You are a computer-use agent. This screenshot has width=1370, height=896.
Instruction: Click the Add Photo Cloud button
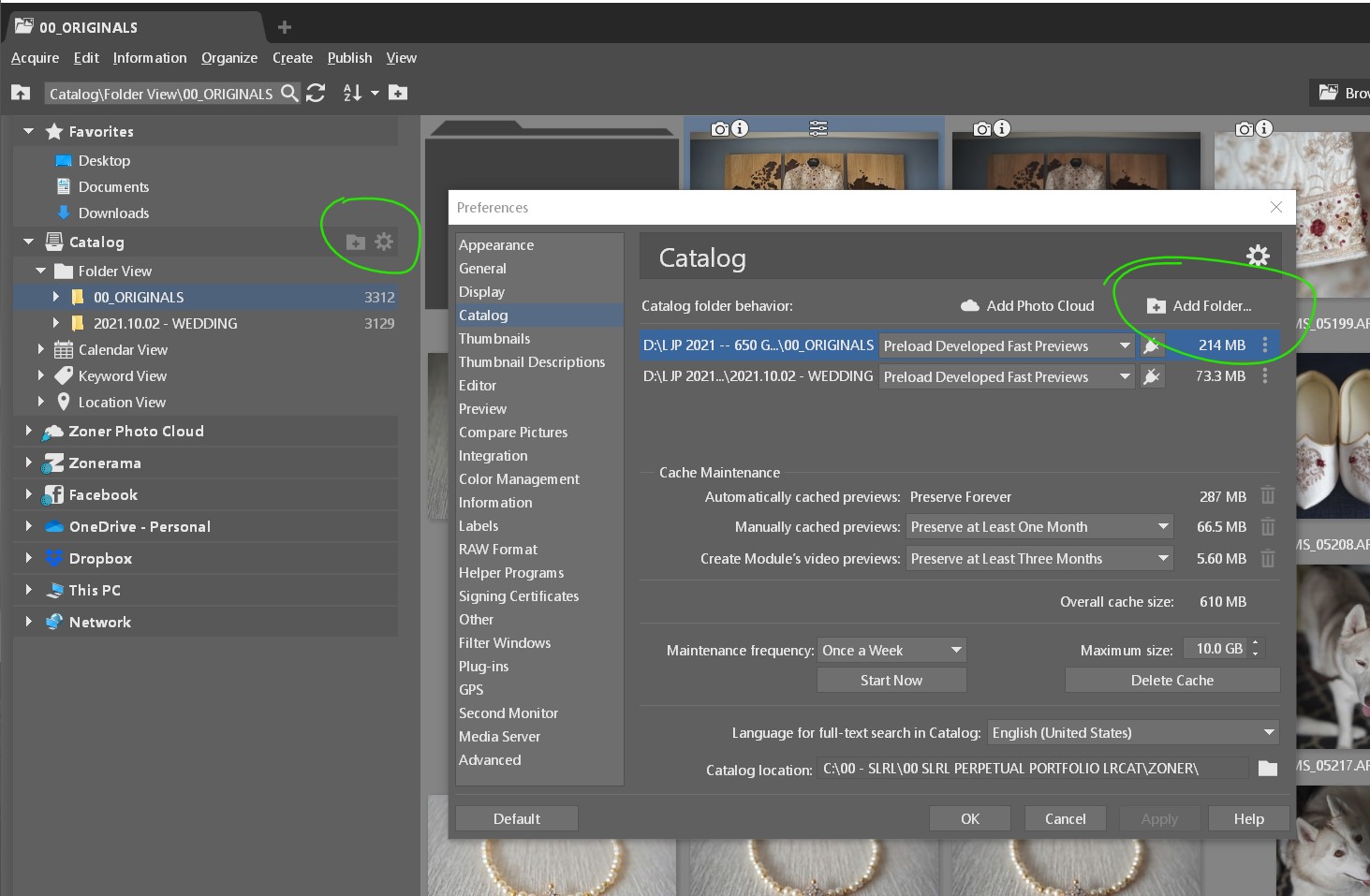click(1027, 306)
